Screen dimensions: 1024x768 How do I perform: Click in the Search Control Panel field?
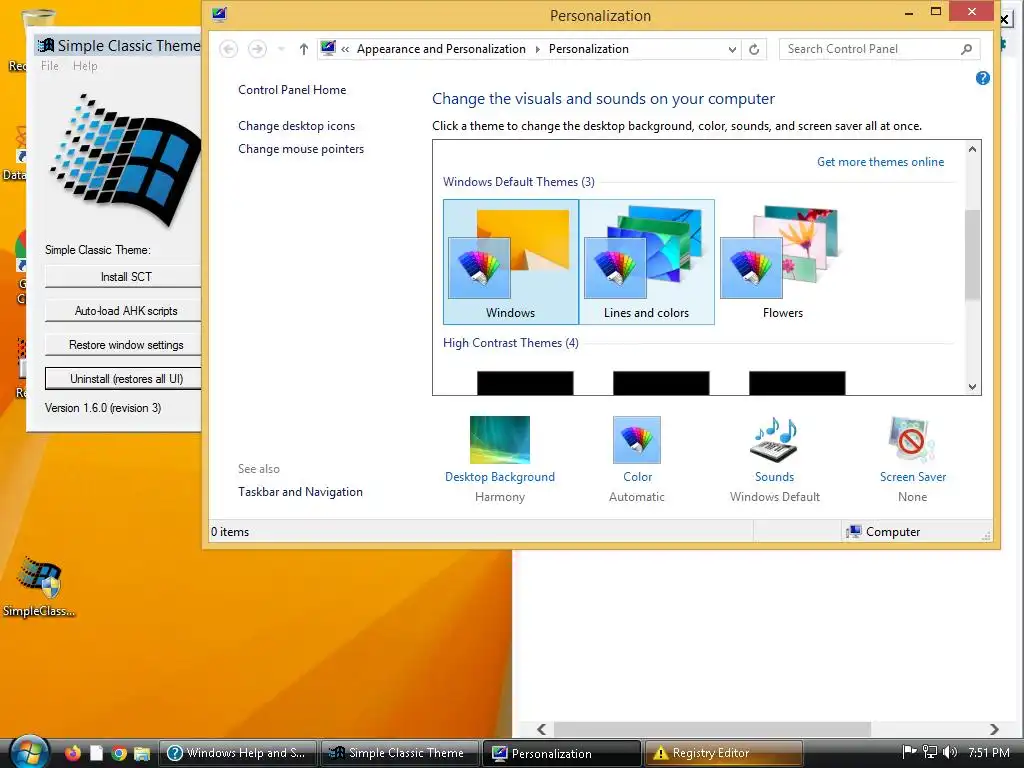pyautogui.click(x=879, y=49)
